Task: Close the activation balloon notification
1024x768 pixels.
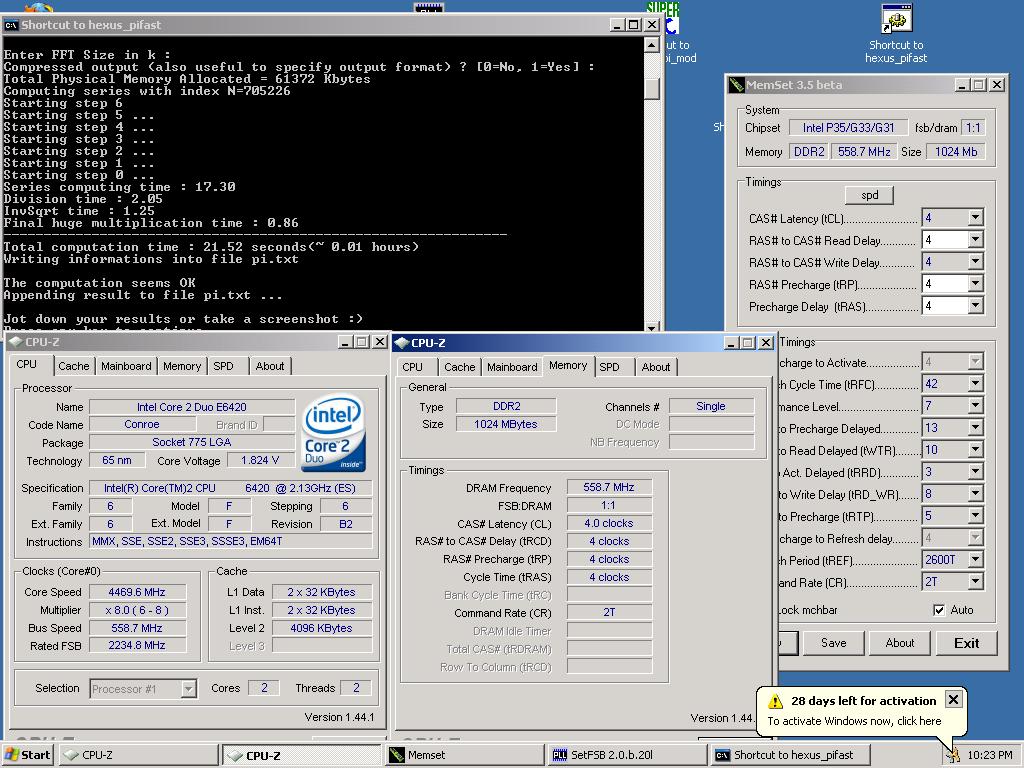Action: [953, 700]
